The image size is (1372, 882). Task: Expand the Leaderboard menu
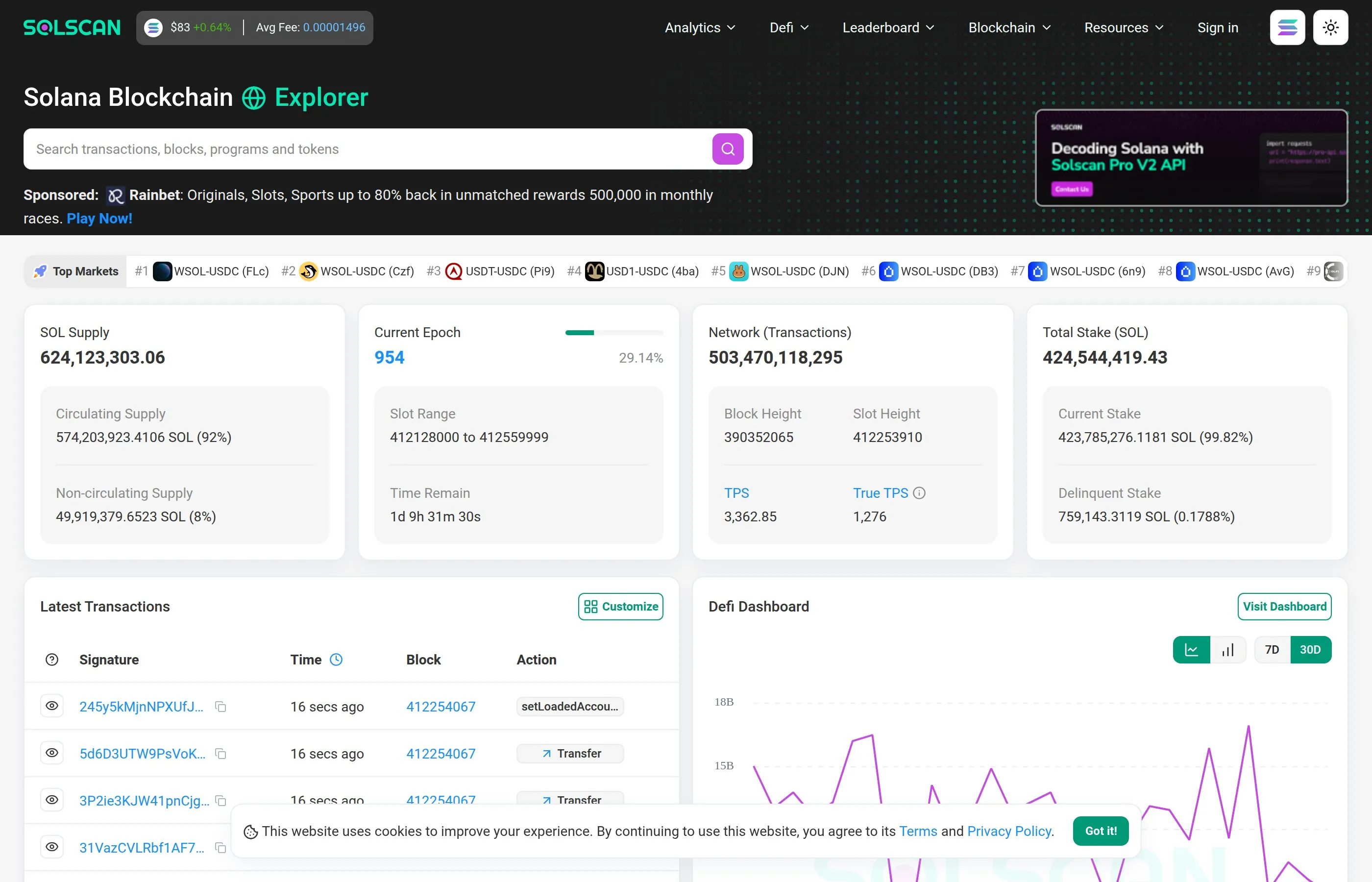[888, 27]
